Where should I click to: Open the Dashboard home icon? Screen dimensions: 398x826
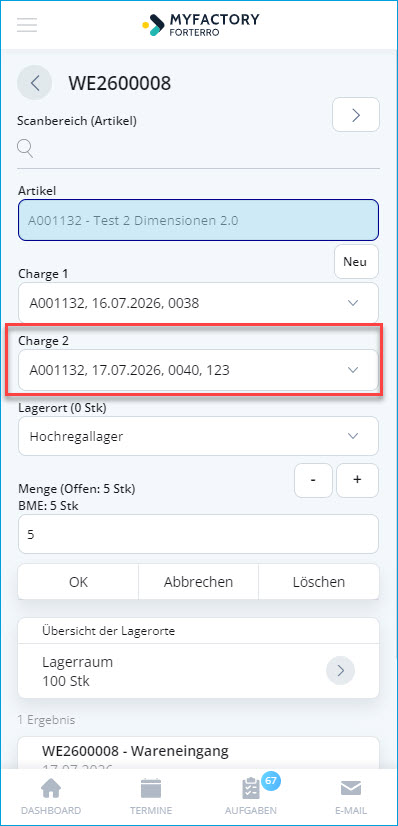coord(51,789)
